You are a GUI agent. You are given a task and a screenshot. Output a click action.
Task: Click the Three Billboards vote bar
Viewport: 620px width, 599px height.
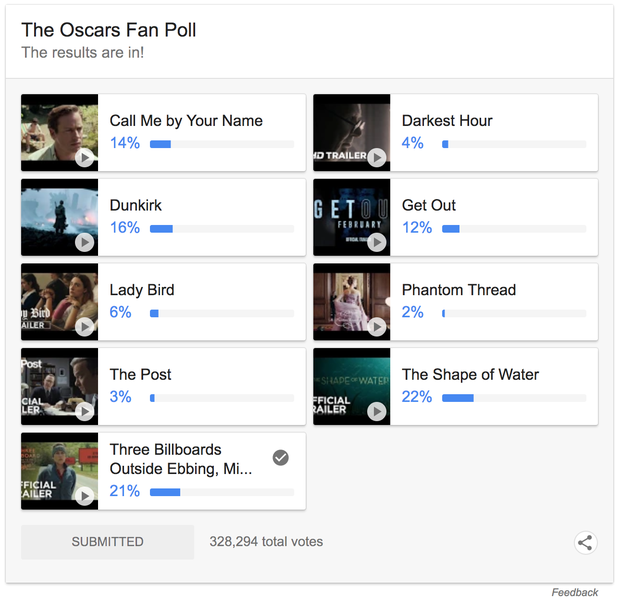[222, 492]
